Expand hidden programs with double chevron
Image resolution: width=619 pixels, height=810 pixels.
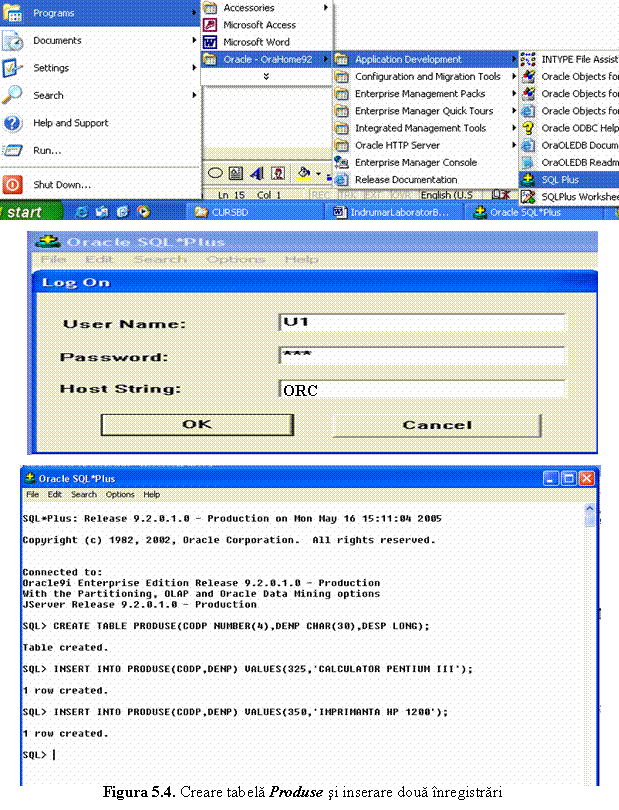(x=266, y=76)
